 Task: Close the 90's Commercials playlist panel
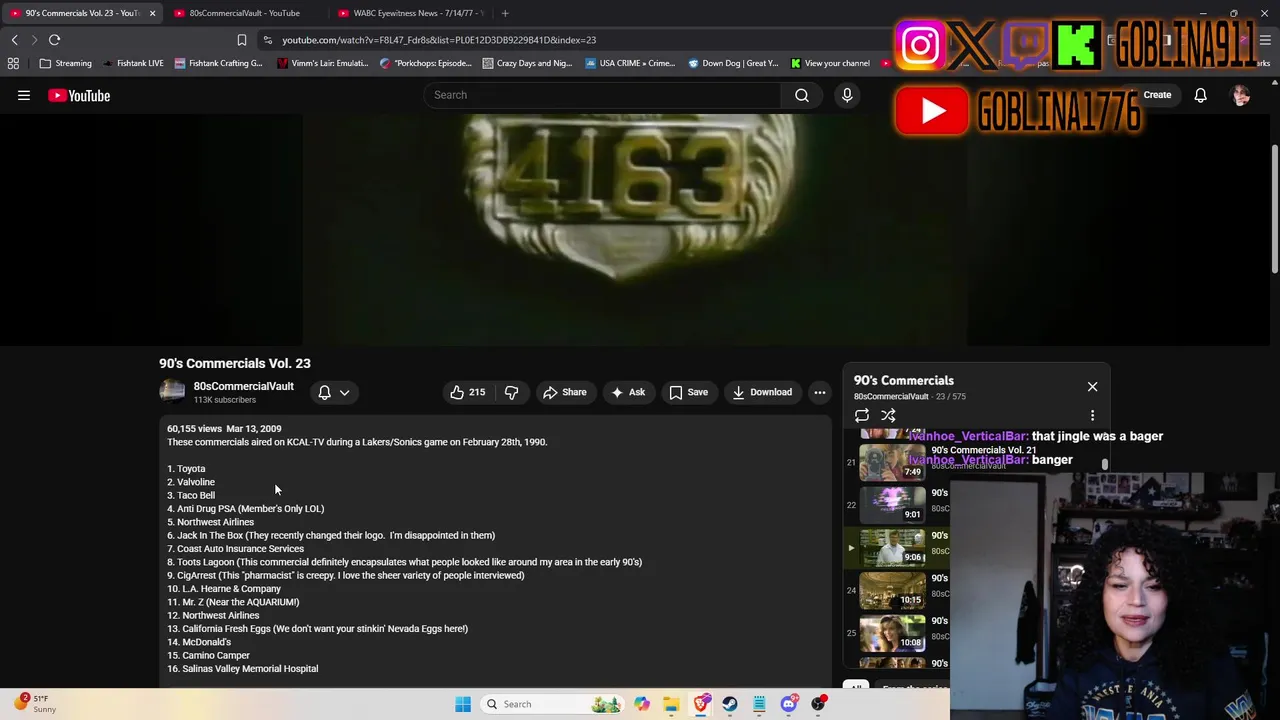(1092, 386)
